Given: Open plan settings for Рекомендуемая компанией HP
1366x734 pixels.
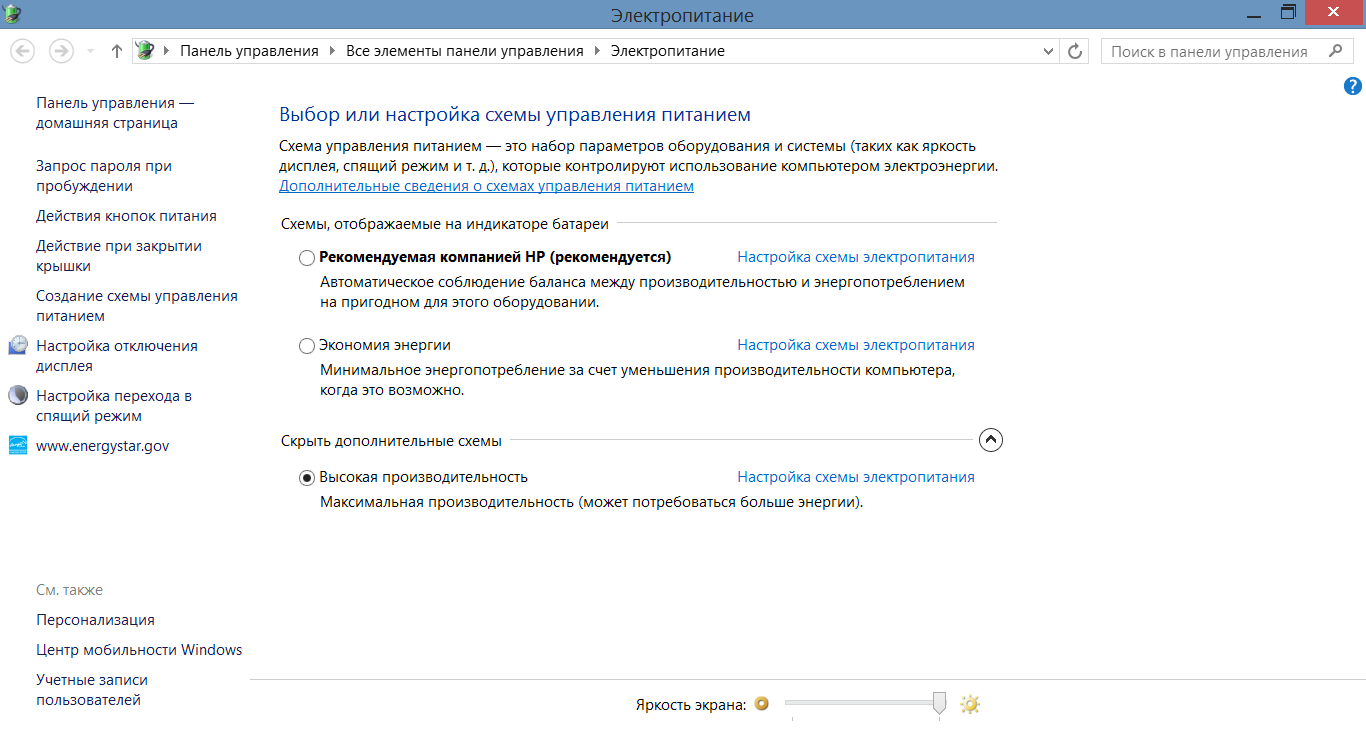Looking at the screenshot, I should 856,257.
